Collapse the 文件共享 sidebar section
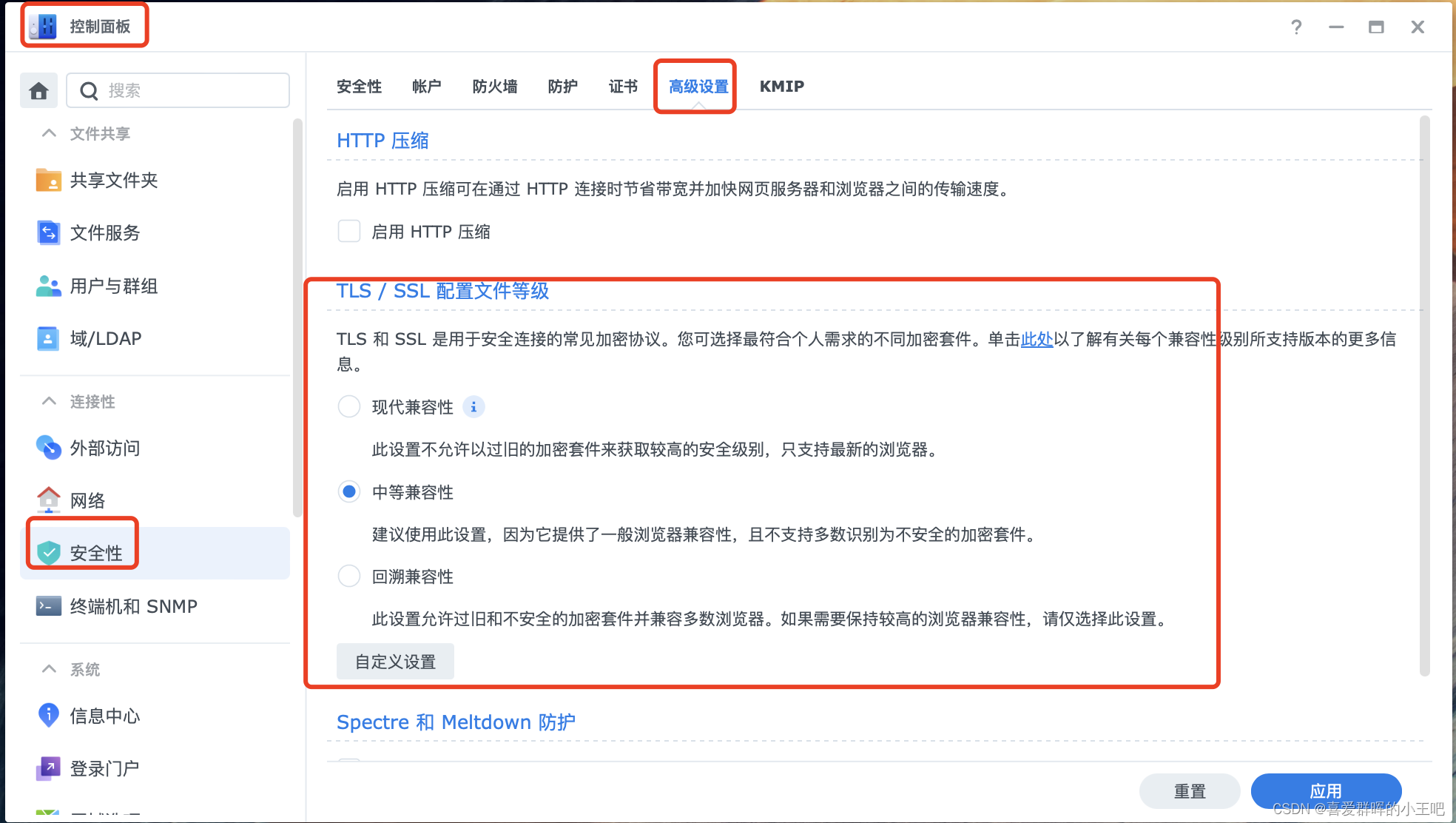The height and width of the screenshot is (823, 1456). [x=49, y=133]
